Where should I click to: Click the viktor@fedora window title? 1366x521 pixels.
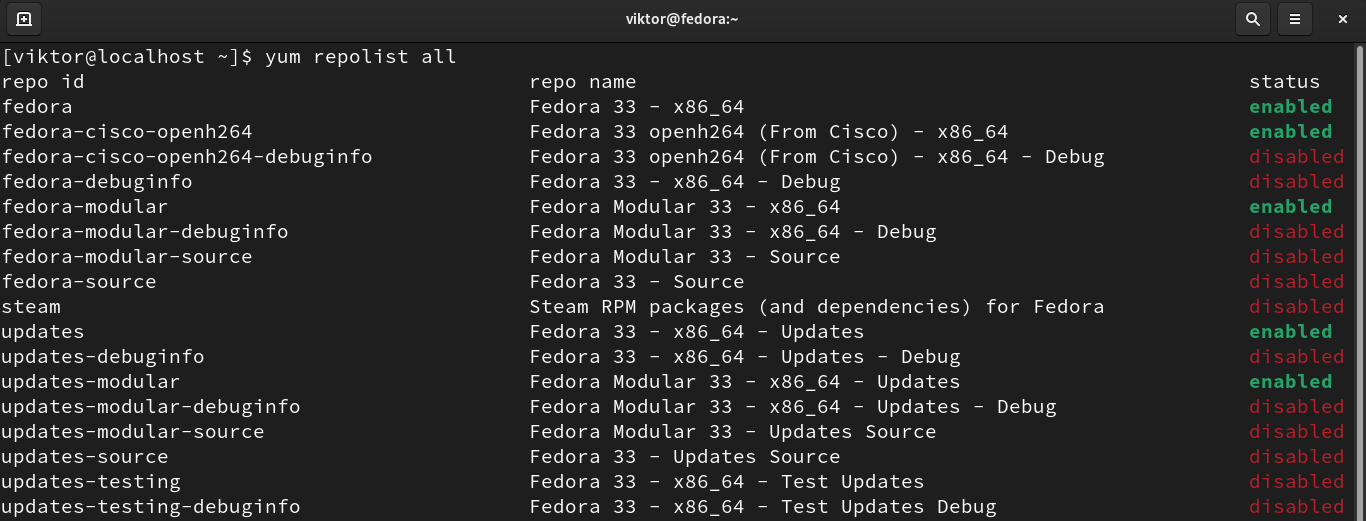(x=682, y=19)
